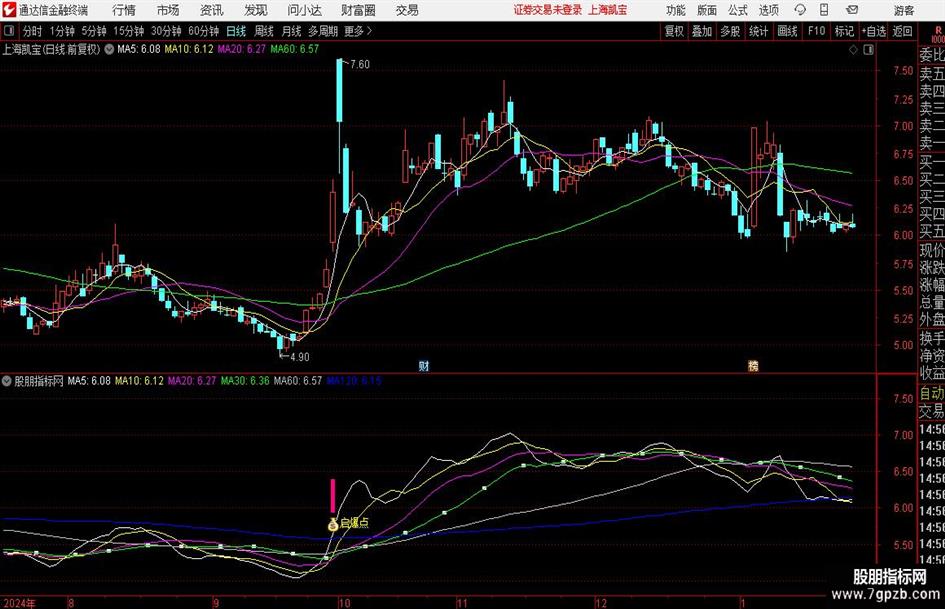Open the F10 company info button
Image resolution: width=945 pixels, height=609 pixels.
(817, 31)
